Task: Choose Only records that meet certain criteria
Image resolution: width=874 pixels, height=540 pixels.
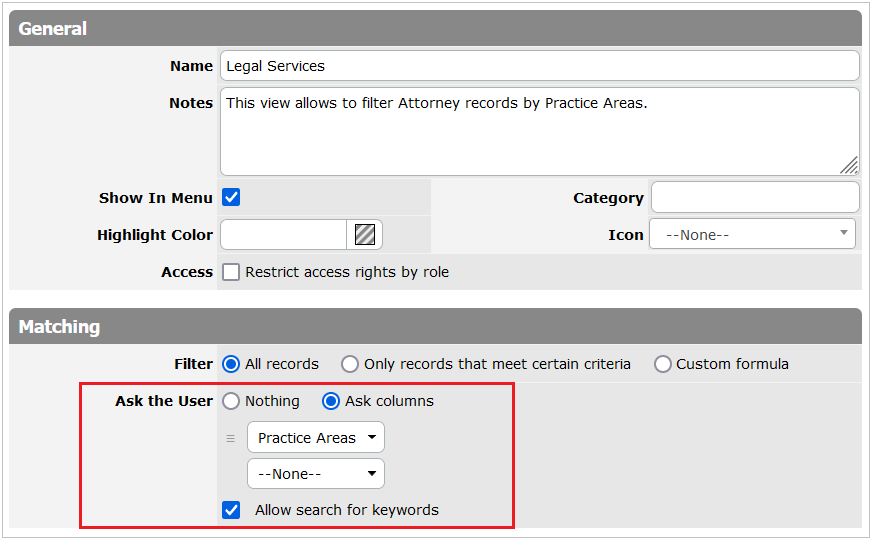Action: point(349,364)
